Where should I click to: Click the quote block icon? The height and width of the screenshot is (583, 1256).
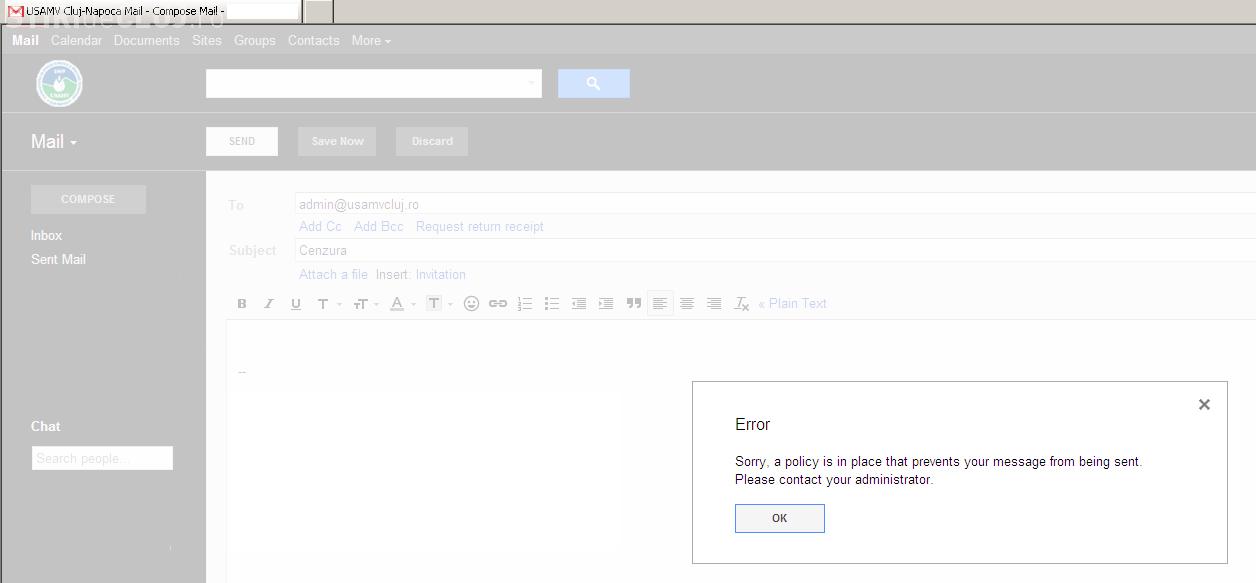[x=633, y=304]
